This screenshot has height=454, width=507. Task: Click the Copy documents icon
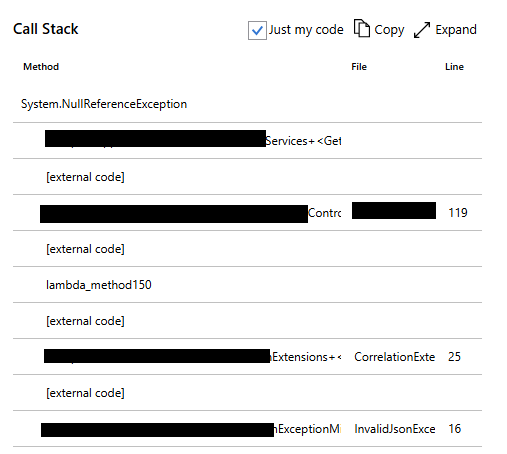pyautogui.click(x=362, y=28)
